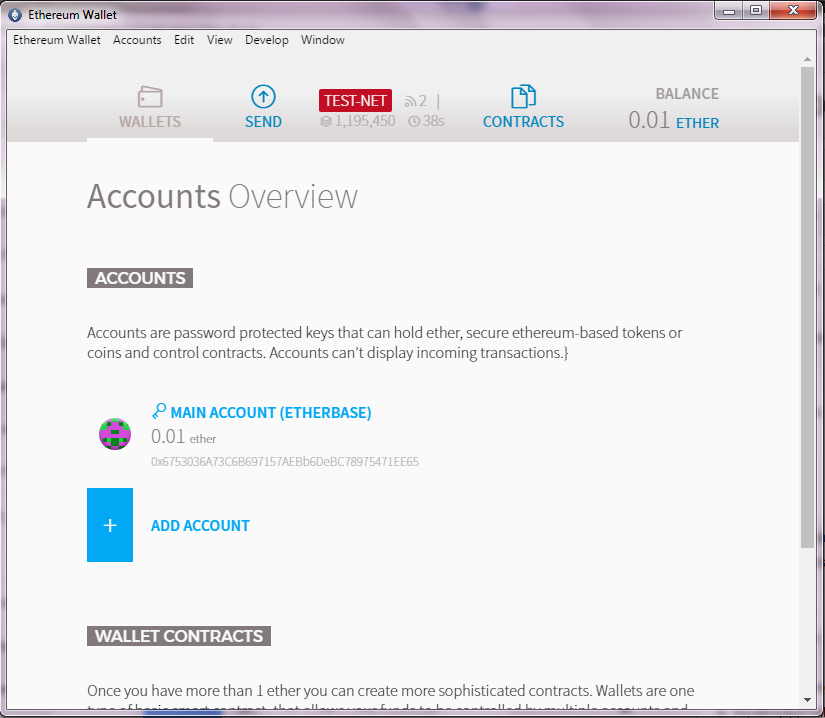Image resolution: width=825 pixels, height=718 pixels.
Task: Click the Send arrow icon
Action: click(263, 97)
